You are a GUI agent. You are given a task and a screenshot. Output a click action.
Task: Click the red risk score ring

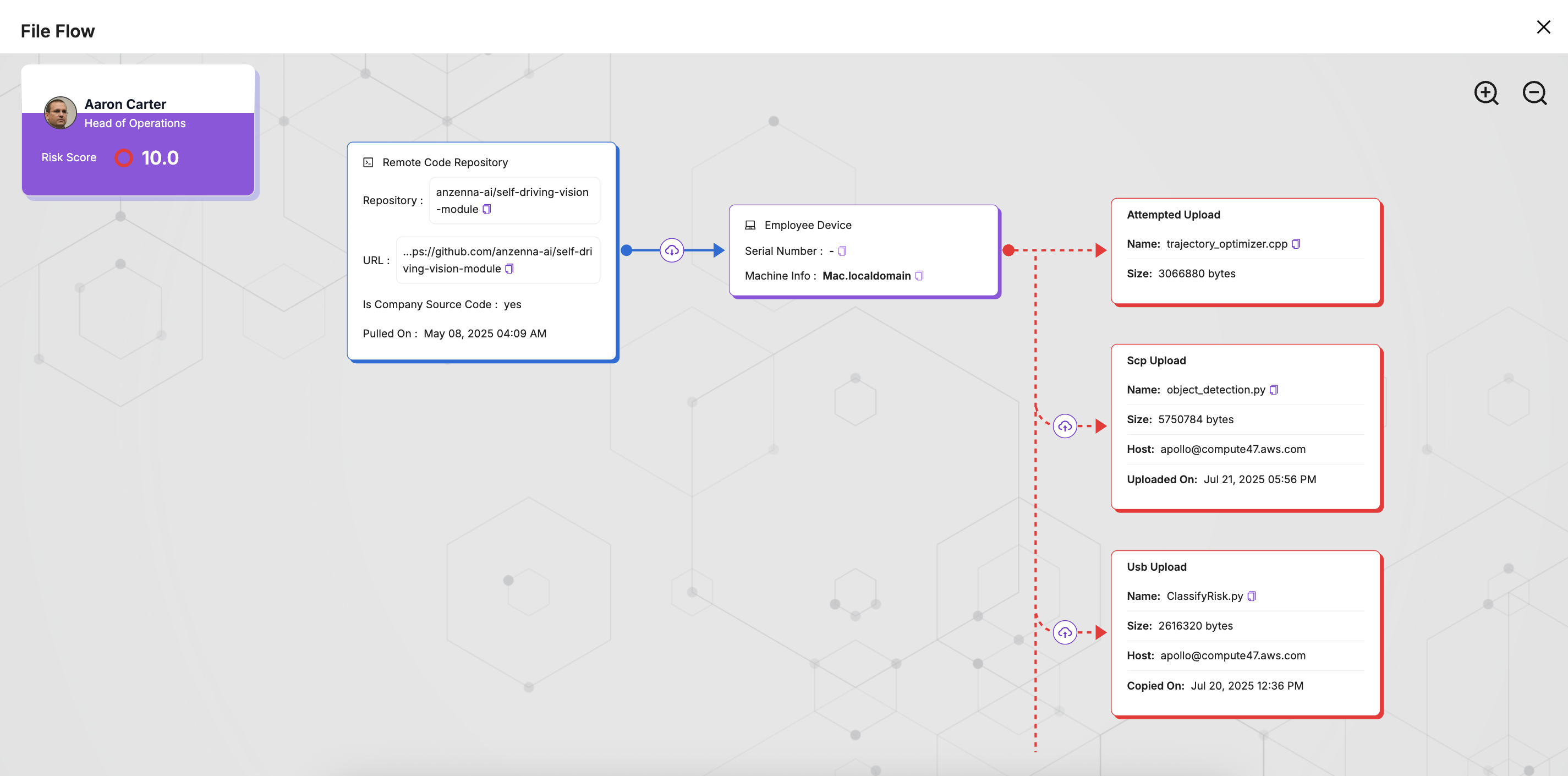click(x=124, y=158)
